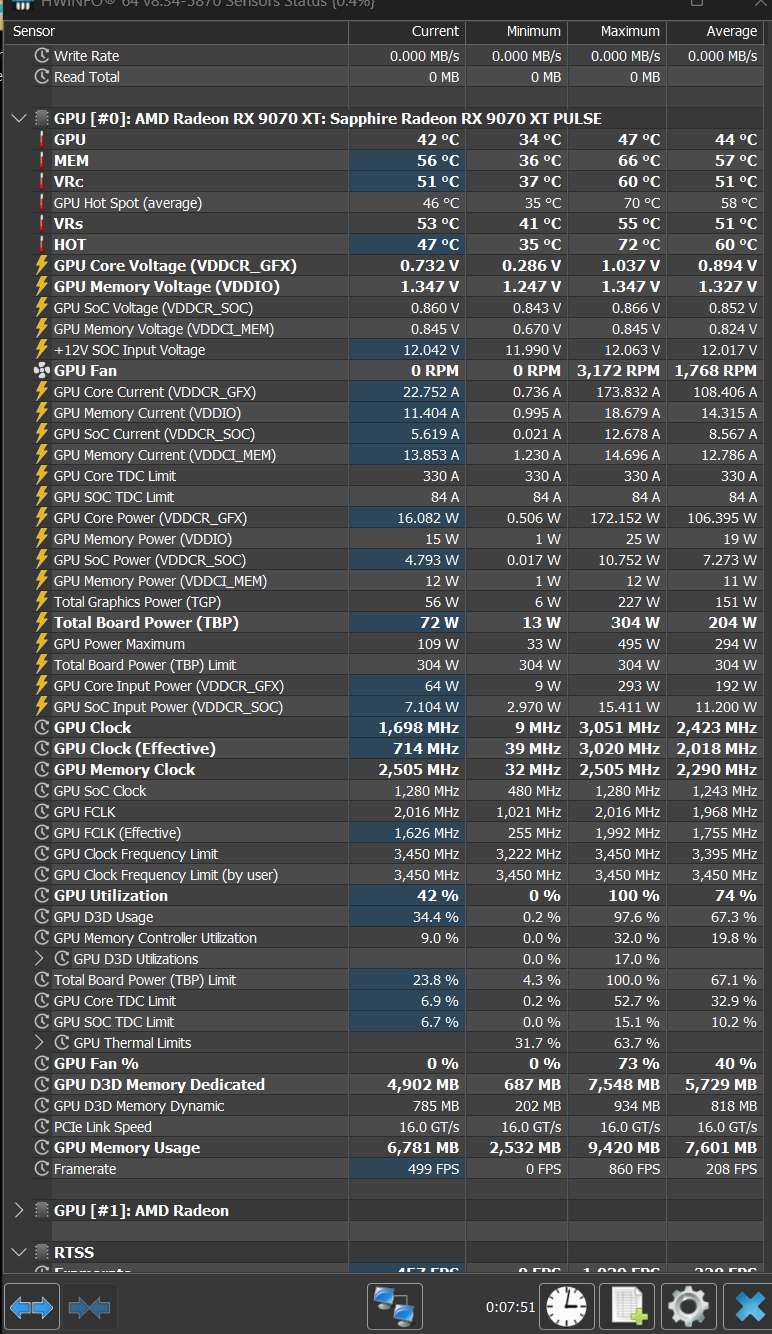
Task: Click the Maximum column header
Action: pyautogui.click(x=615, y=31)
